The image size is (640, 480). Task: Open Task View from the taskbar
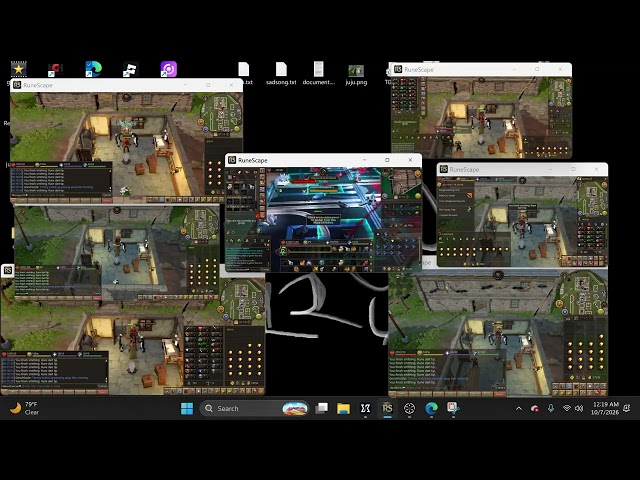pyautogui.click(x=322, y=408)
